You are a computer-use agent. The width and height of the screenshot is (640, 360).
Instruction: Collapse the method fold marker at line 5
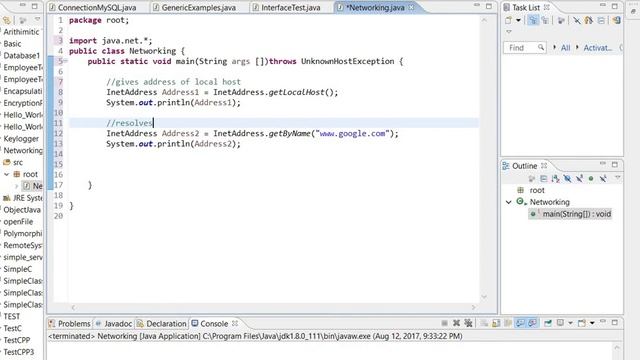click(x=65, y=61)
